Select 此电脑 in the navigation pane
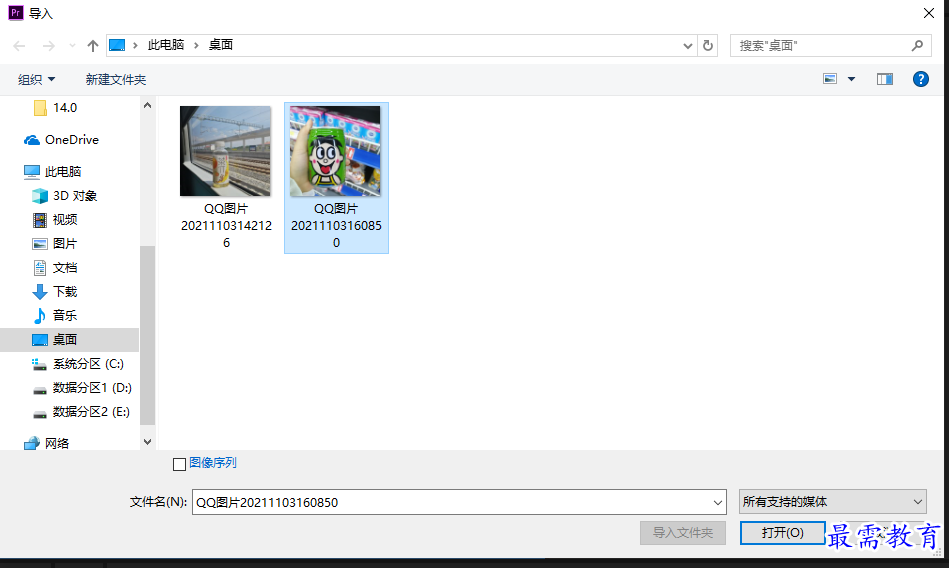The height and width of the screenshot is (568, 949). pyautogui.click(x=62, y=171)
